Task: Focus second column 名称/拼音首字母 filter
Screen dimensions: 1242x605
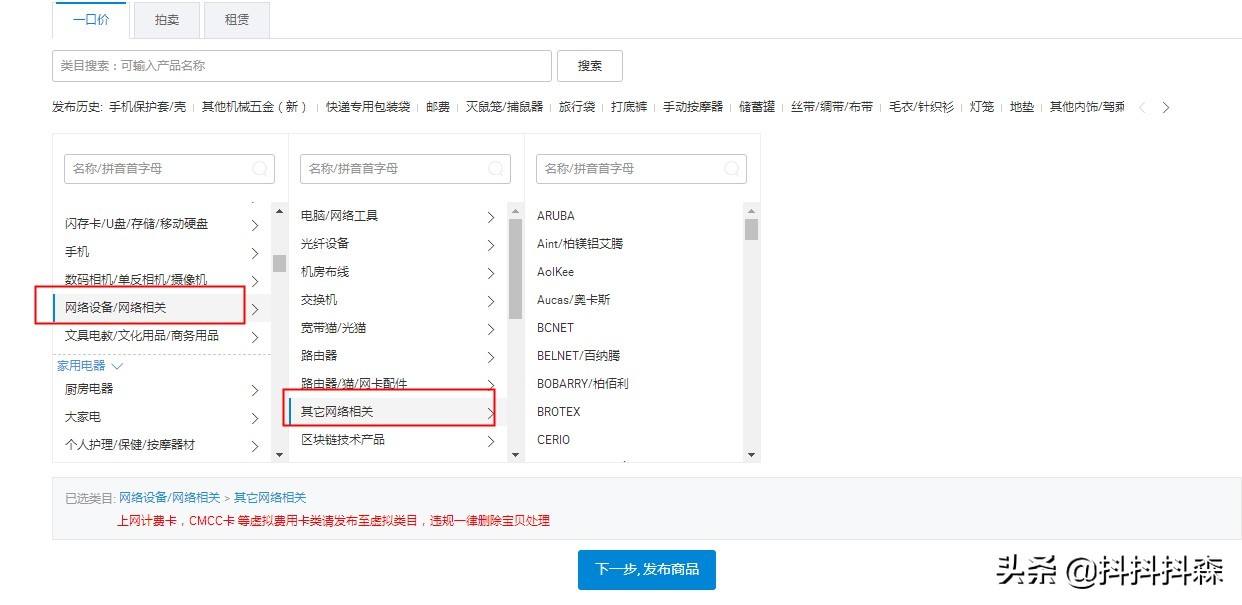Action: click(405, 169)
